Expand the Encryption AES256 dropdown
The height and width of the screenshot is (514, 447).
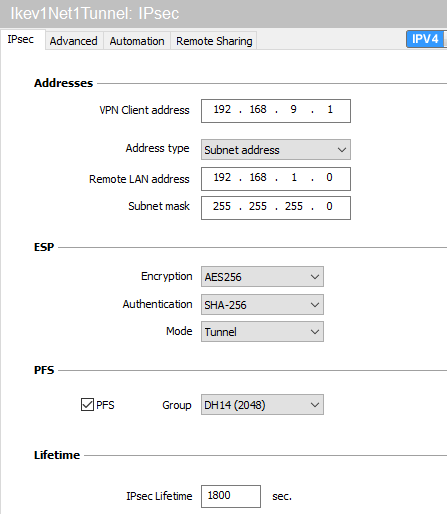tap(262, 277)
